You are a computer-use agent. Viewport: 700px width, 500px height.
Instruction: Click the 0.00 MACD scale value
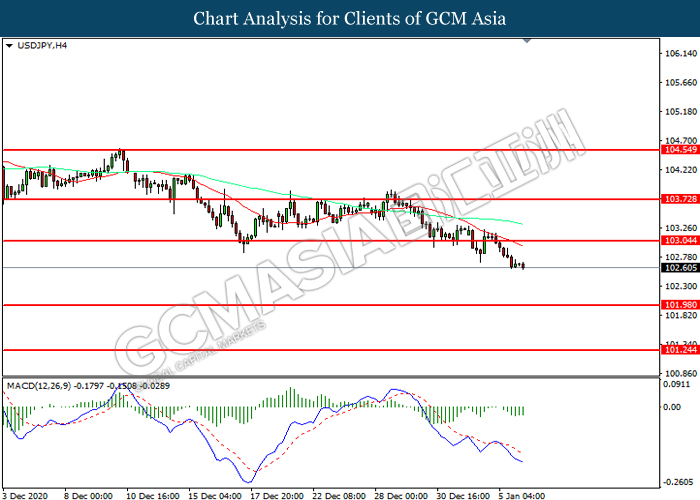pos(672,407)
